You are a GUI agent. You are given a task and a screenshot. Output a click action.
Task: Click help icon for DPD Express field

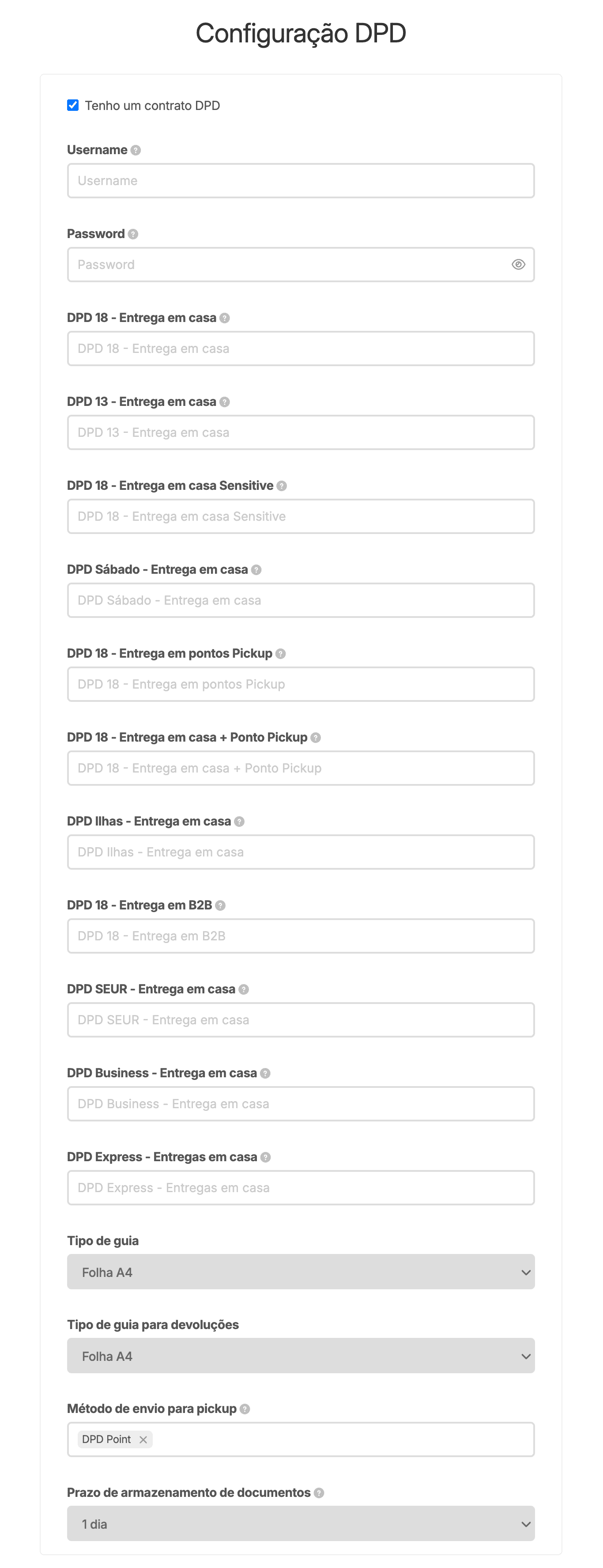click(x=266, y=1158)
